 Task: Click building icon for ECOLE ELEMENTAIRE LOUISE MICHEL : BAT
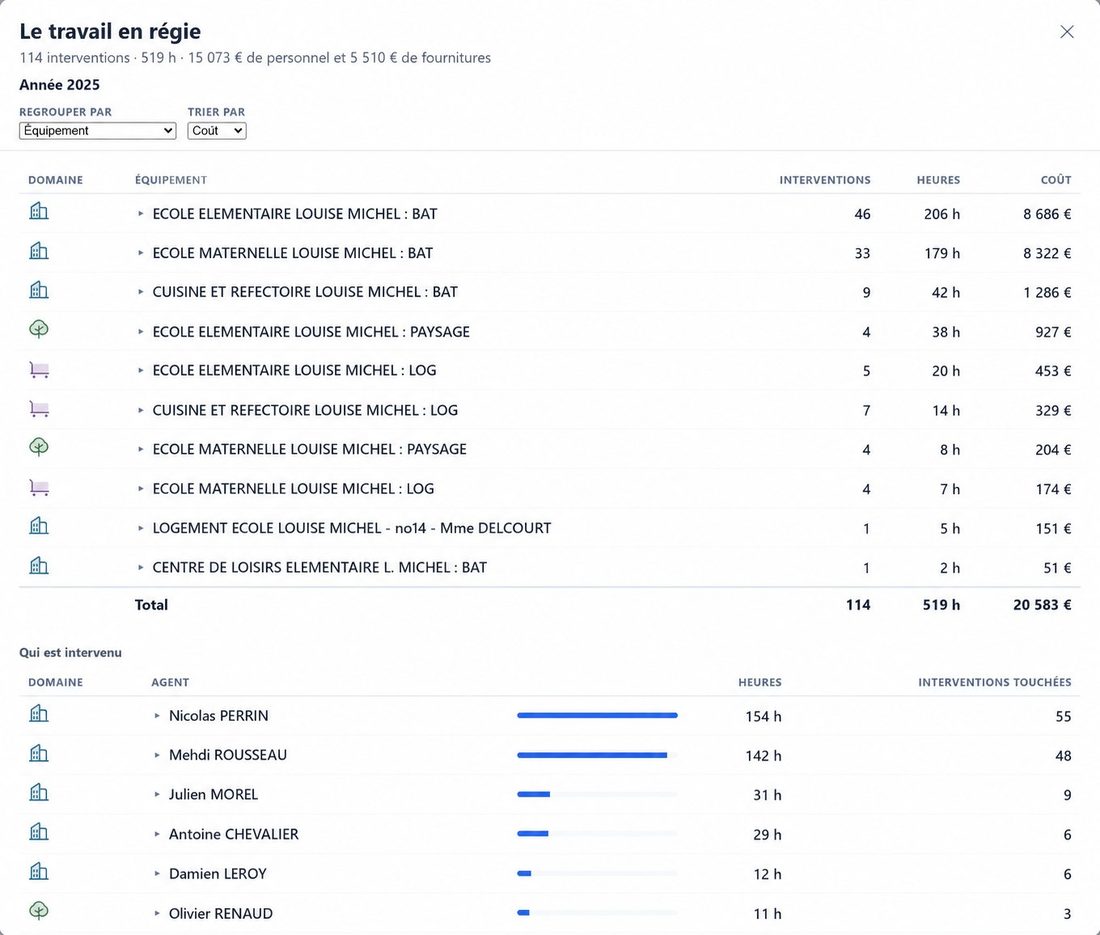39,211
